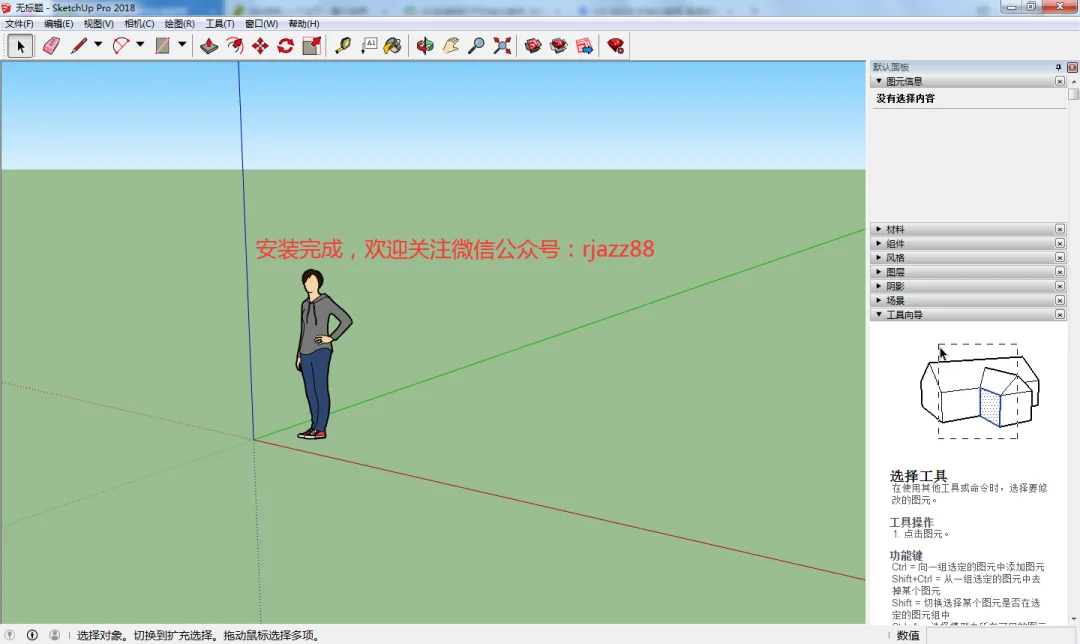Pick the Scale tool
The height and width of the screenshot is (644, 1080).
pos(312,46)
